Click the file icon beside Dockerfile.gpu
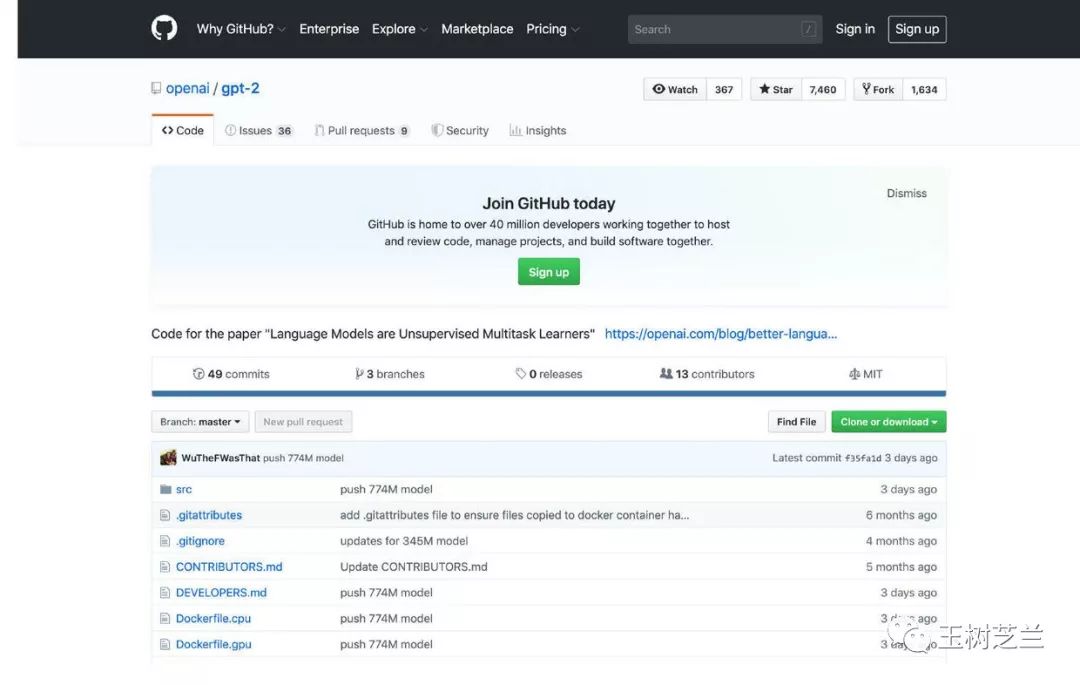The height and width of the screenshot is (685, 1080). pos(165,644)
